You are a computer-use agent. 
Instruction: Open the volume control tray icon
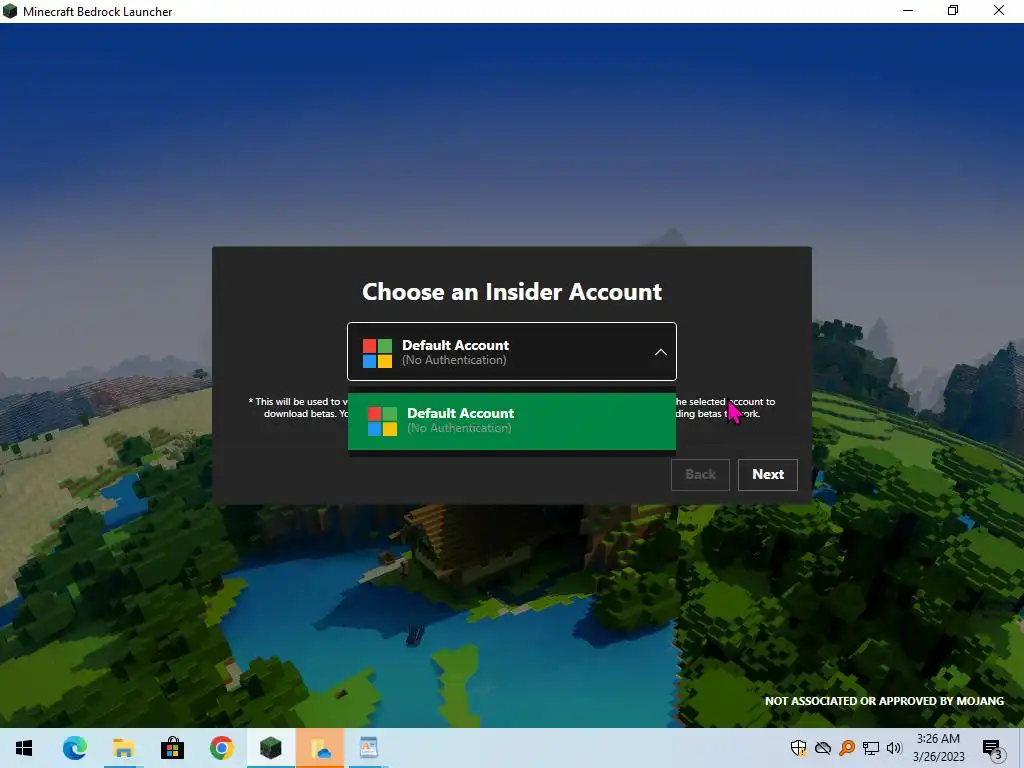click(x=894, y=748)
